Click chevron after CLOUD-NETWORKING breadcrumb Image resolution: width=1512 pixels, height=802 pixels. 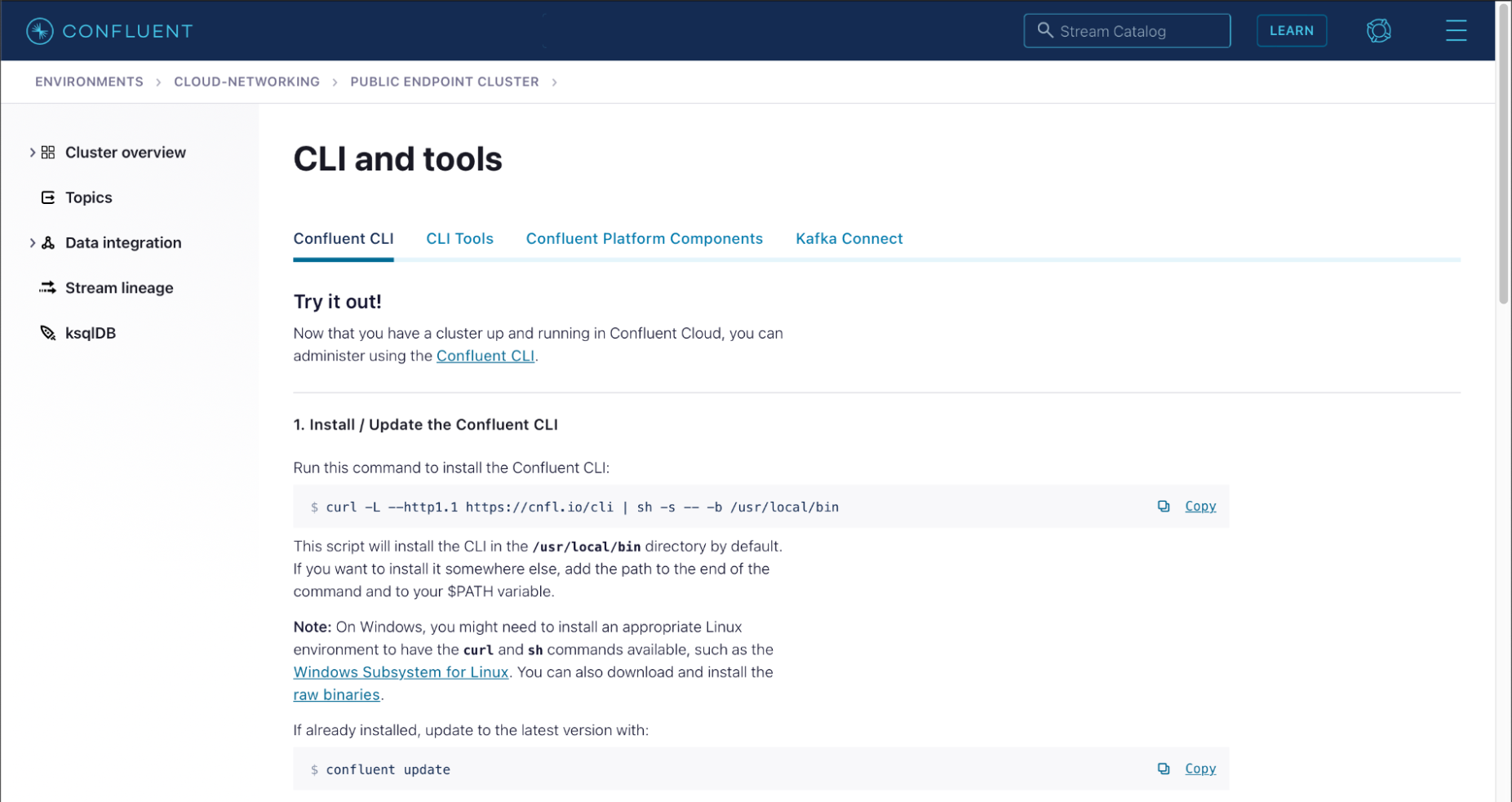335,82
